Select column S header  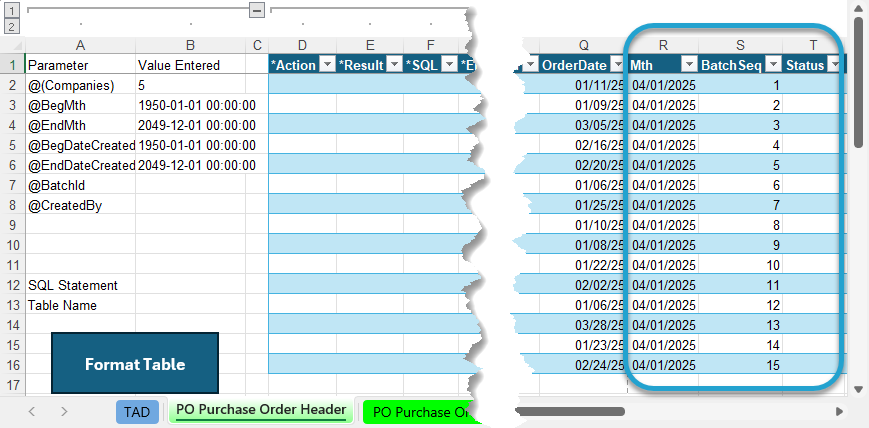[x=740, y=45]
